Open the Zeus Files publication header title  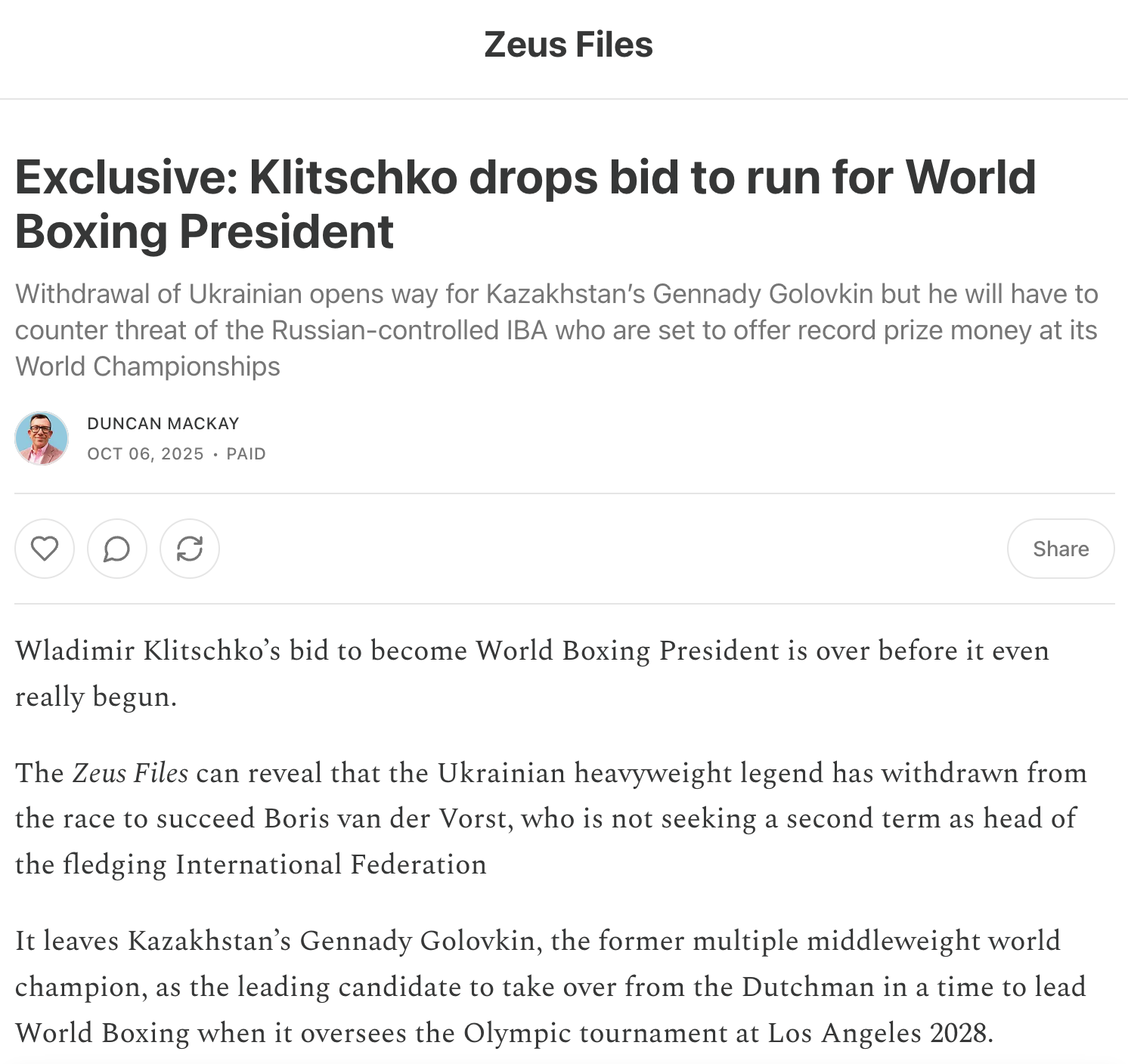coord(568,45)
